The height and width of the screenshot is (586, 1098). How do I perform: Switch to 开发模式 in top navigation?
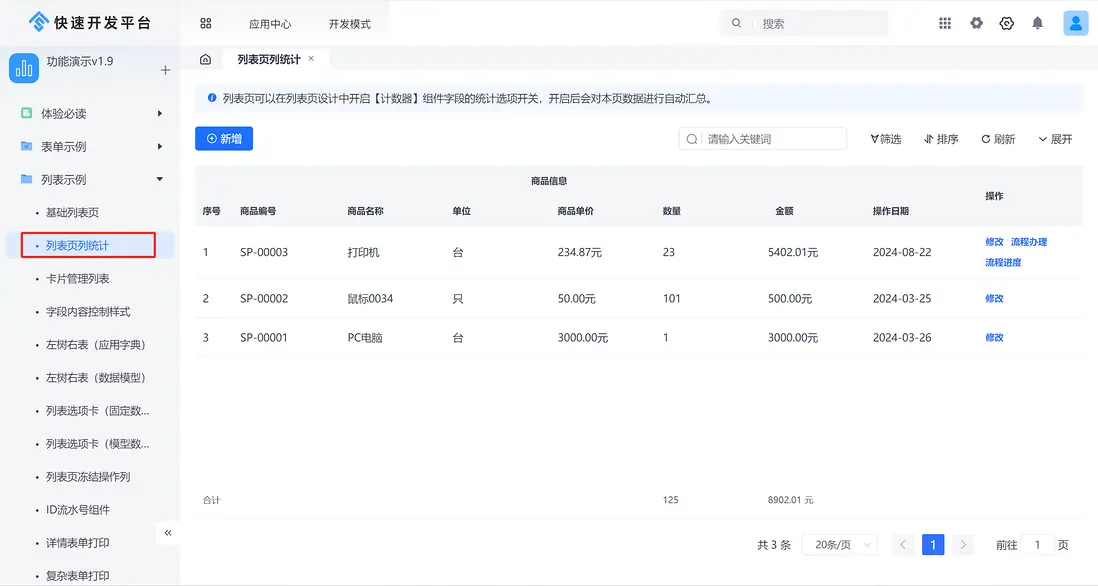349,24
